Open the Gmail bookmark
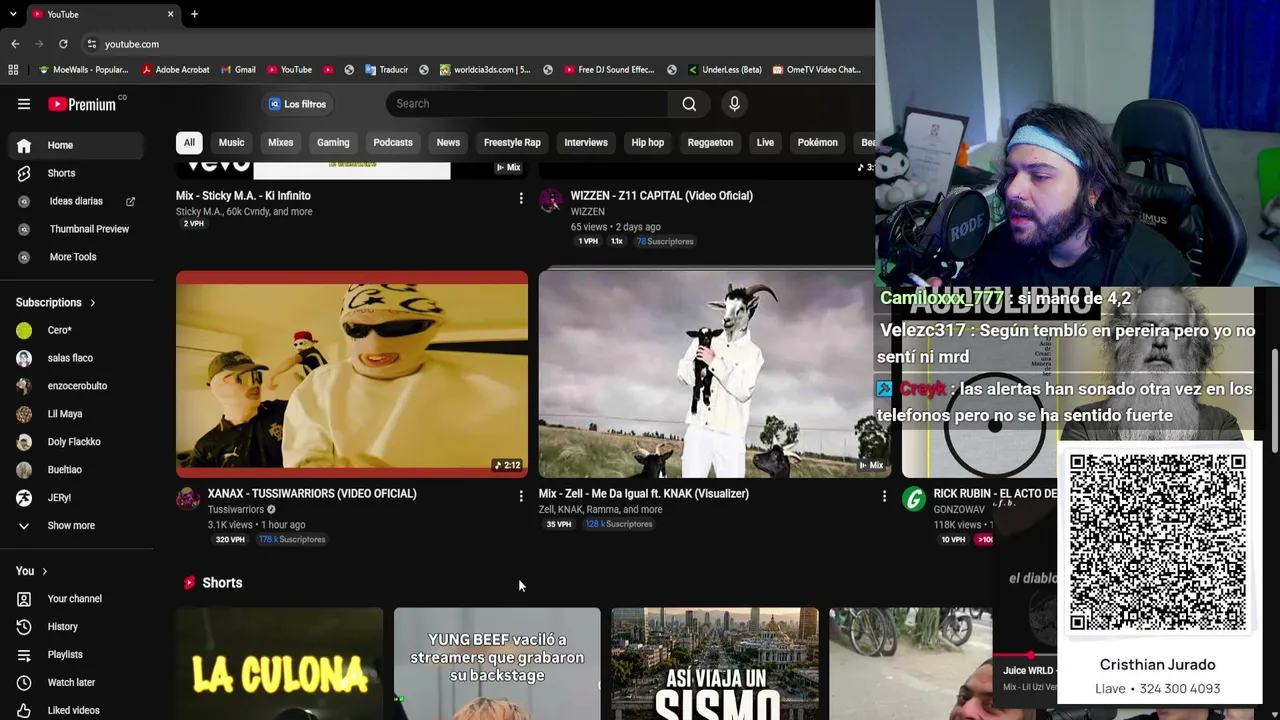The width and height of the screenshot is (1280, 720). tap(237, 70)
